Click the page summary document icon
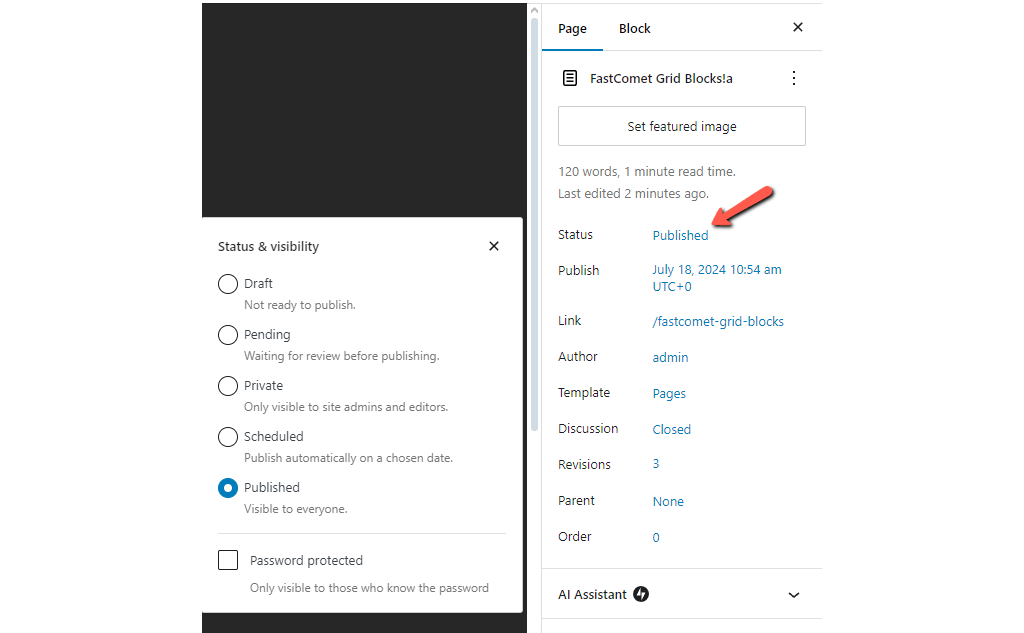 point(570,77)
